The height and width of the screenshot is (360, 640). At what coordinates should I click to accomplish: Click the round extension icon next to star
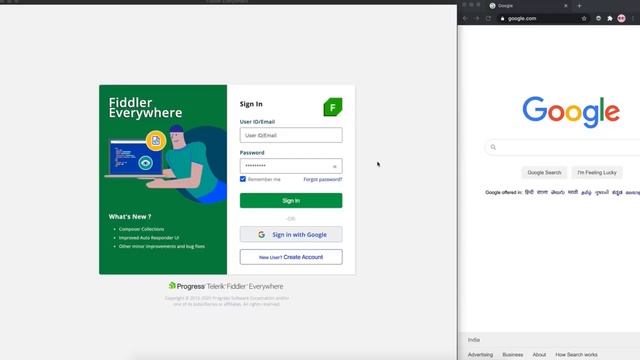(598, 18)
